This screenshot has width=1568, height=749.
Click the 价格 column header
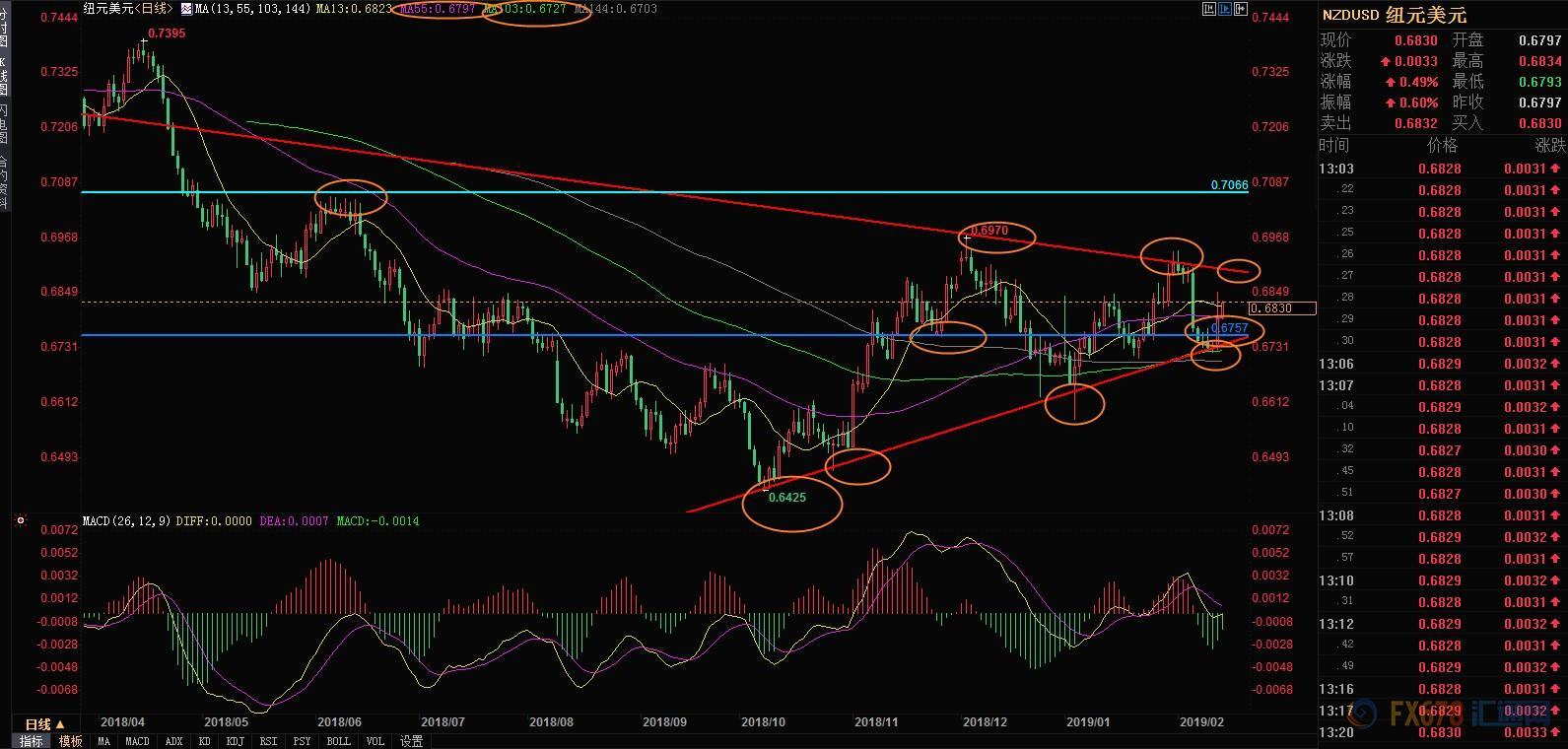pyautogui.click(x=1442, y=145)
